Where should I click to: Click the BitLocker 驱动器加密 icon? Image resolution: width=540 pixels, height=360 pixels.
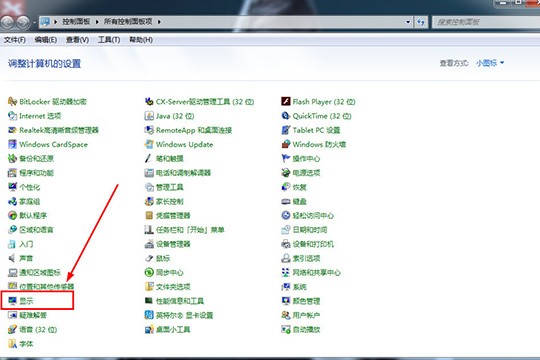(x=12, y=101)
